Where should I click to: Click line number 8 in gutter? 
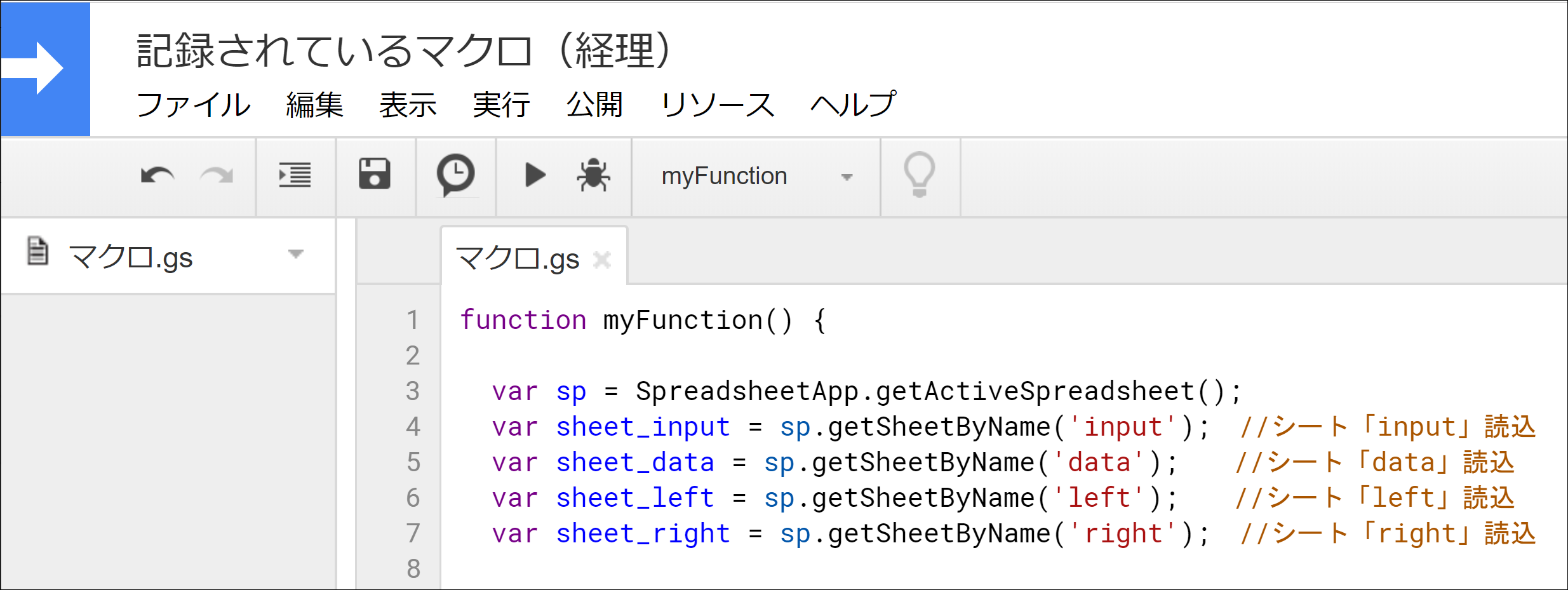coord(413,569)
